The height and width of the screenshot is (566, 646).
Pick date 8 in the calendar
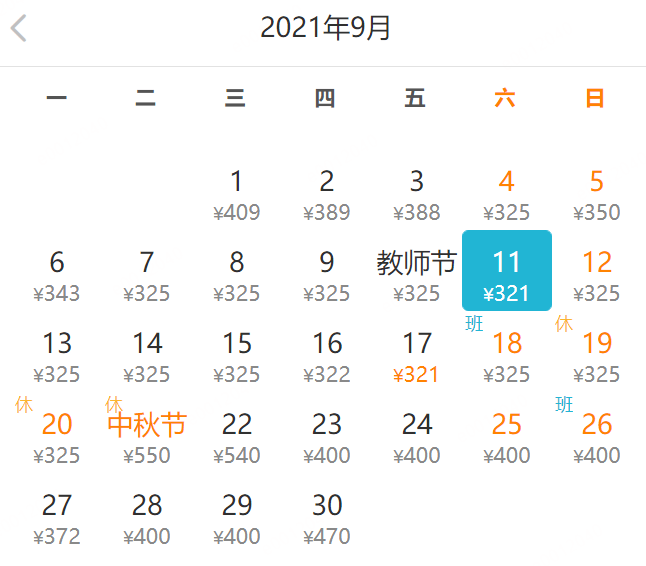pyautogui.click(x=236, y=271)
